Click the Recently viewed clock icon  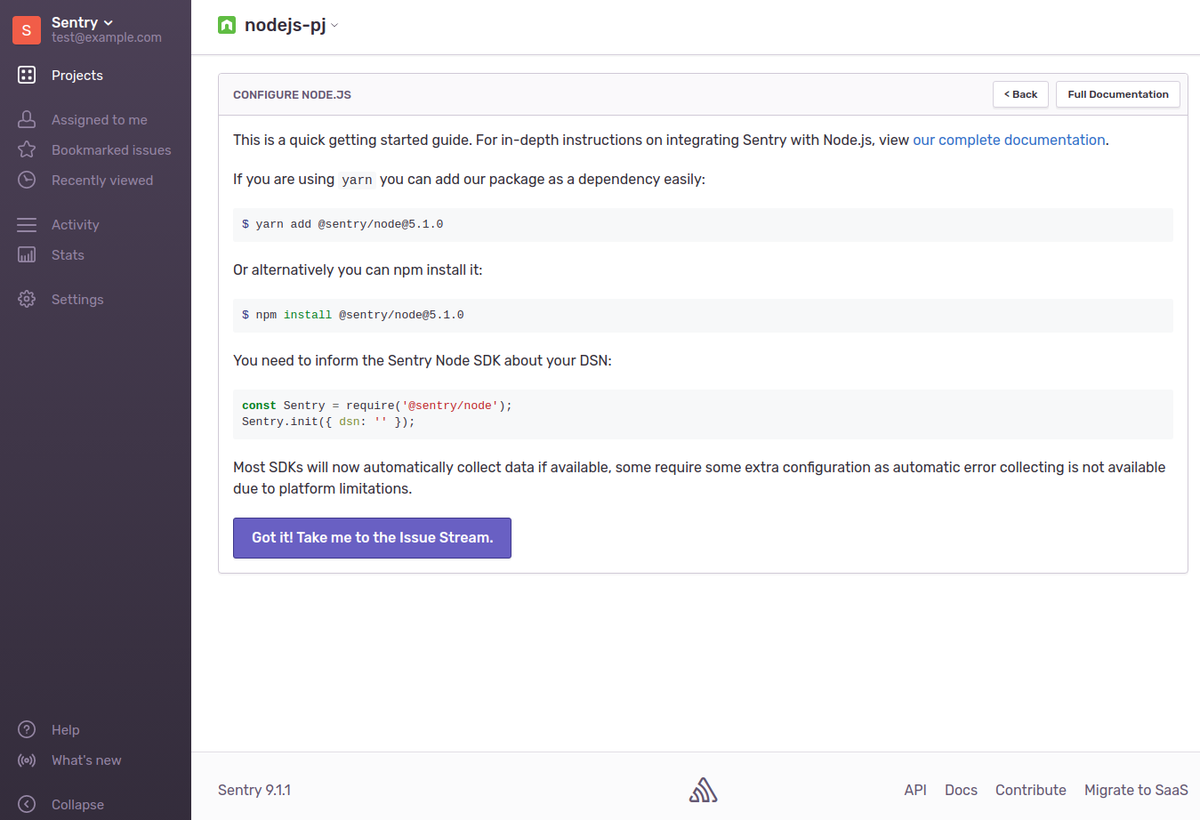click(27, 180)
